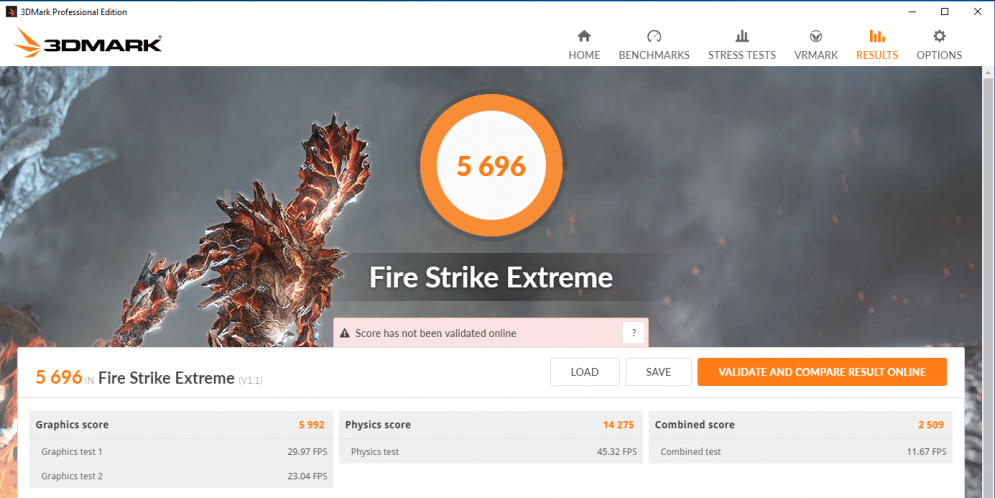
Task: Click 'Score has not been validated online' text
Action: click(435, 333)
